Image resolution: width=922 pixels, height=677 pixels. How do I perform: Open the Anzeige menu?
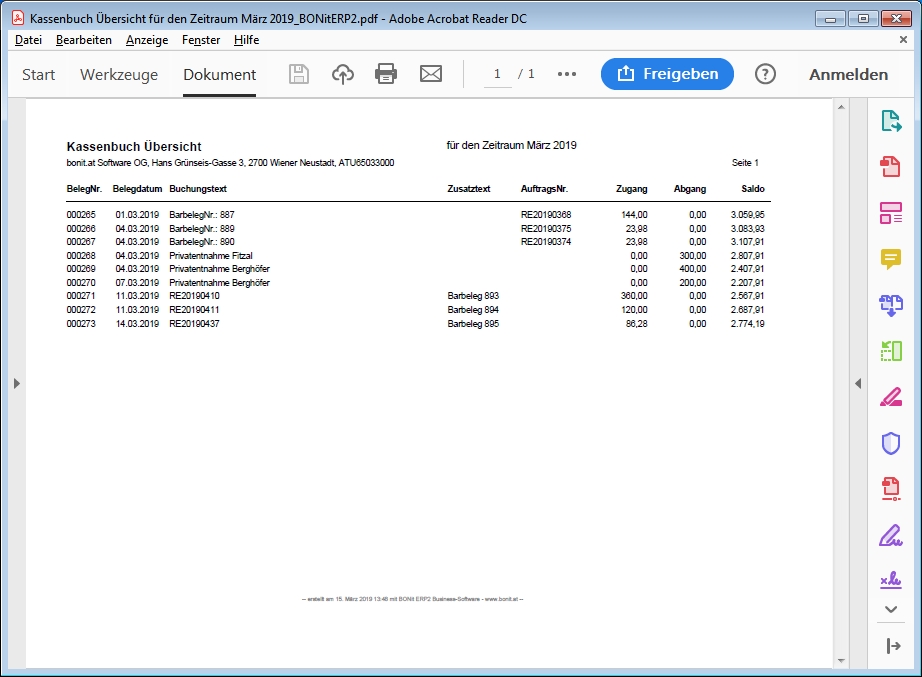[146, 40]
